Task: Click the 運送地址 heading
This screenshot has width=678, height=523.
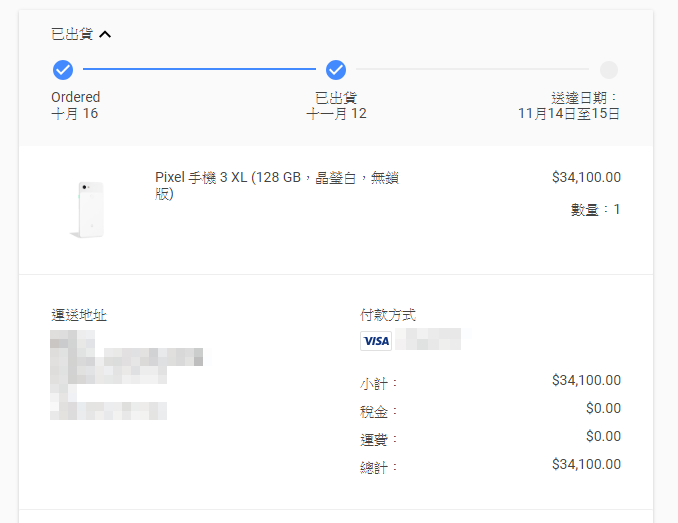Action: [79, 315]
